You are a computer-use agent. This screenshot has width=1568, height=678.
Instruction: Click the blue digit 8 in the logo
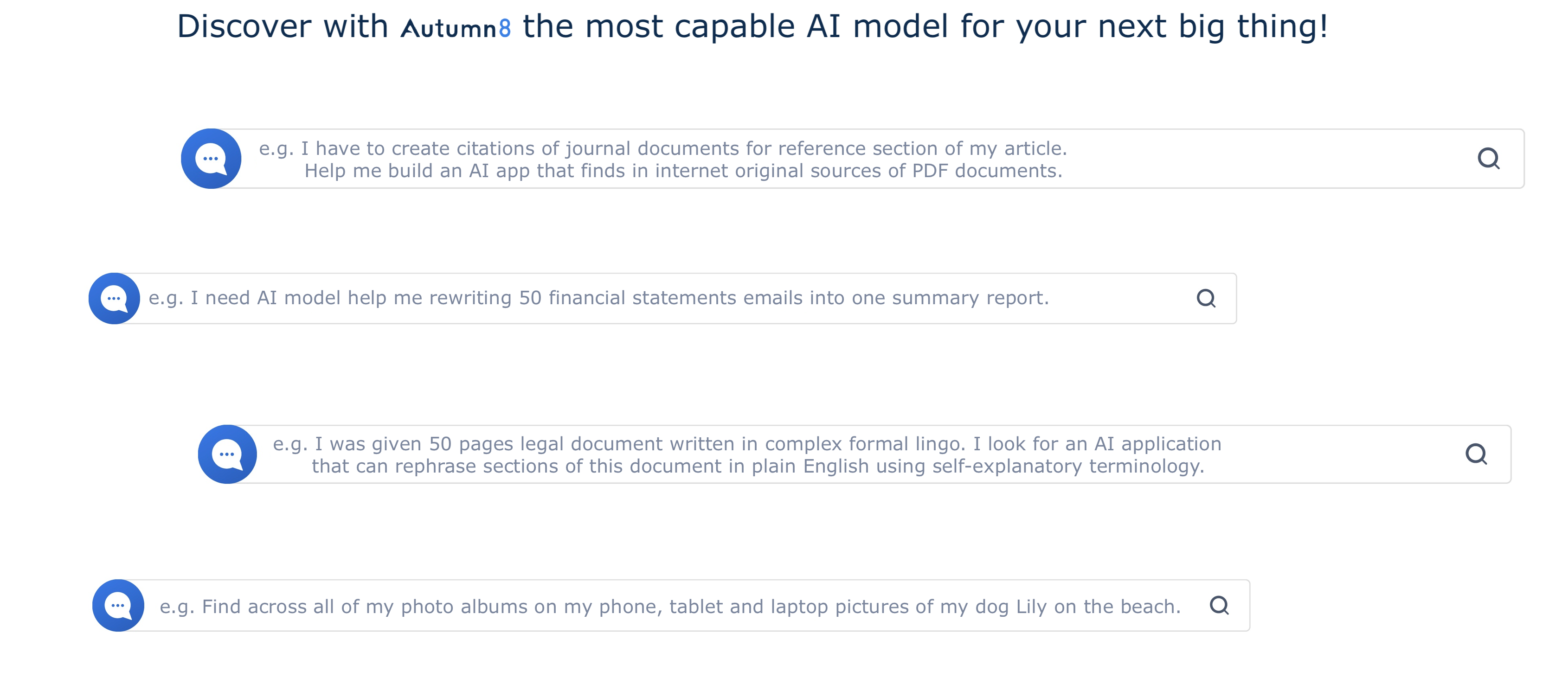tap(505, 28)
